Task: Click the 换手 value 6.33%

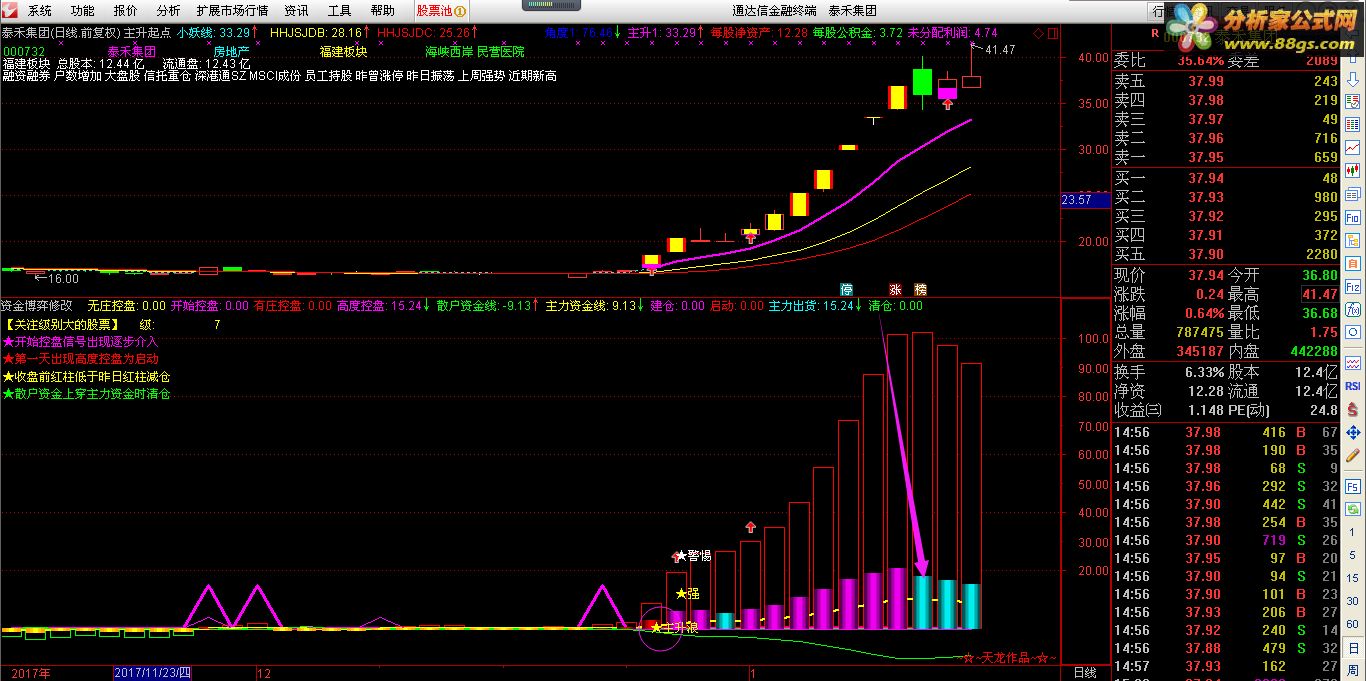Action: [1202, 372]
